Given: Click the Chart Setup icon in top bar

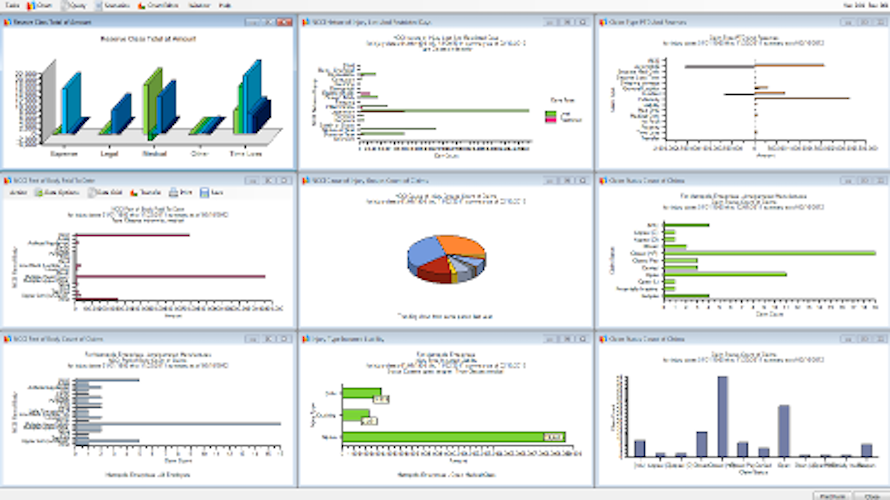Looking at the screenshot, I should (x=141, y=5).
